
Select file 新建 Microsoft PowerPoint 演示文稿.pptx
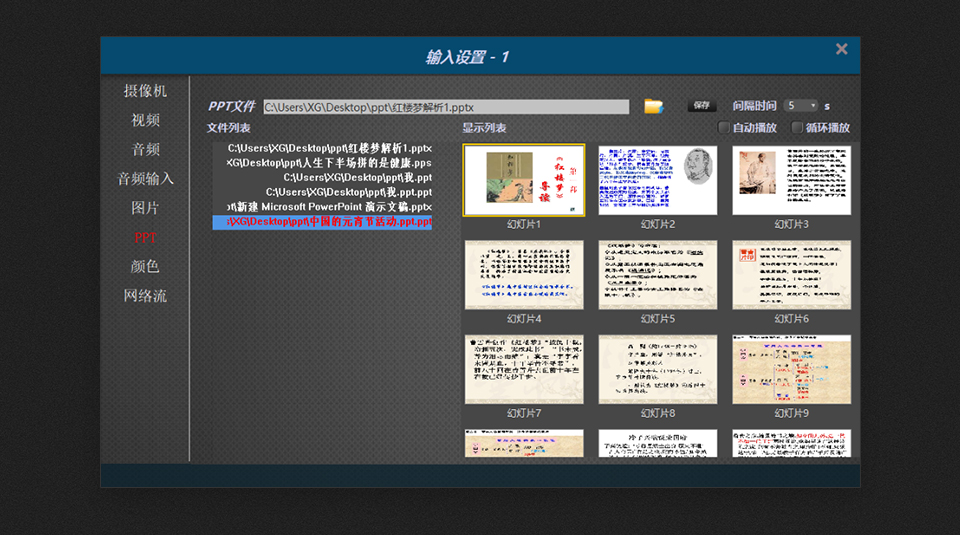323,207
